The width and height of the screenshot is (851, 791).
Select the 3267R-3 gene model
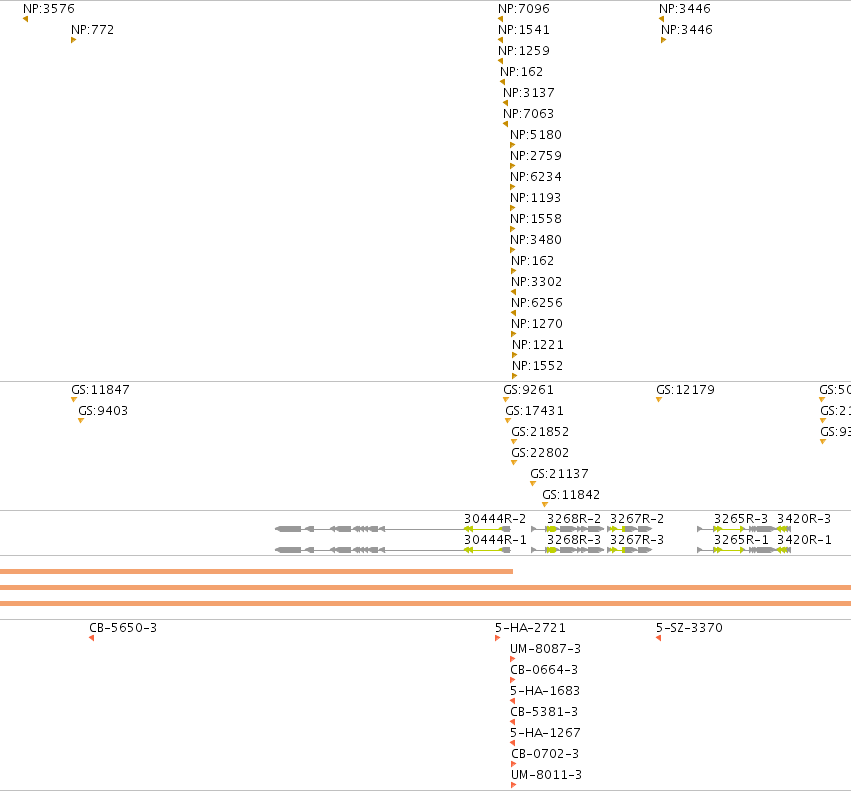630,550
